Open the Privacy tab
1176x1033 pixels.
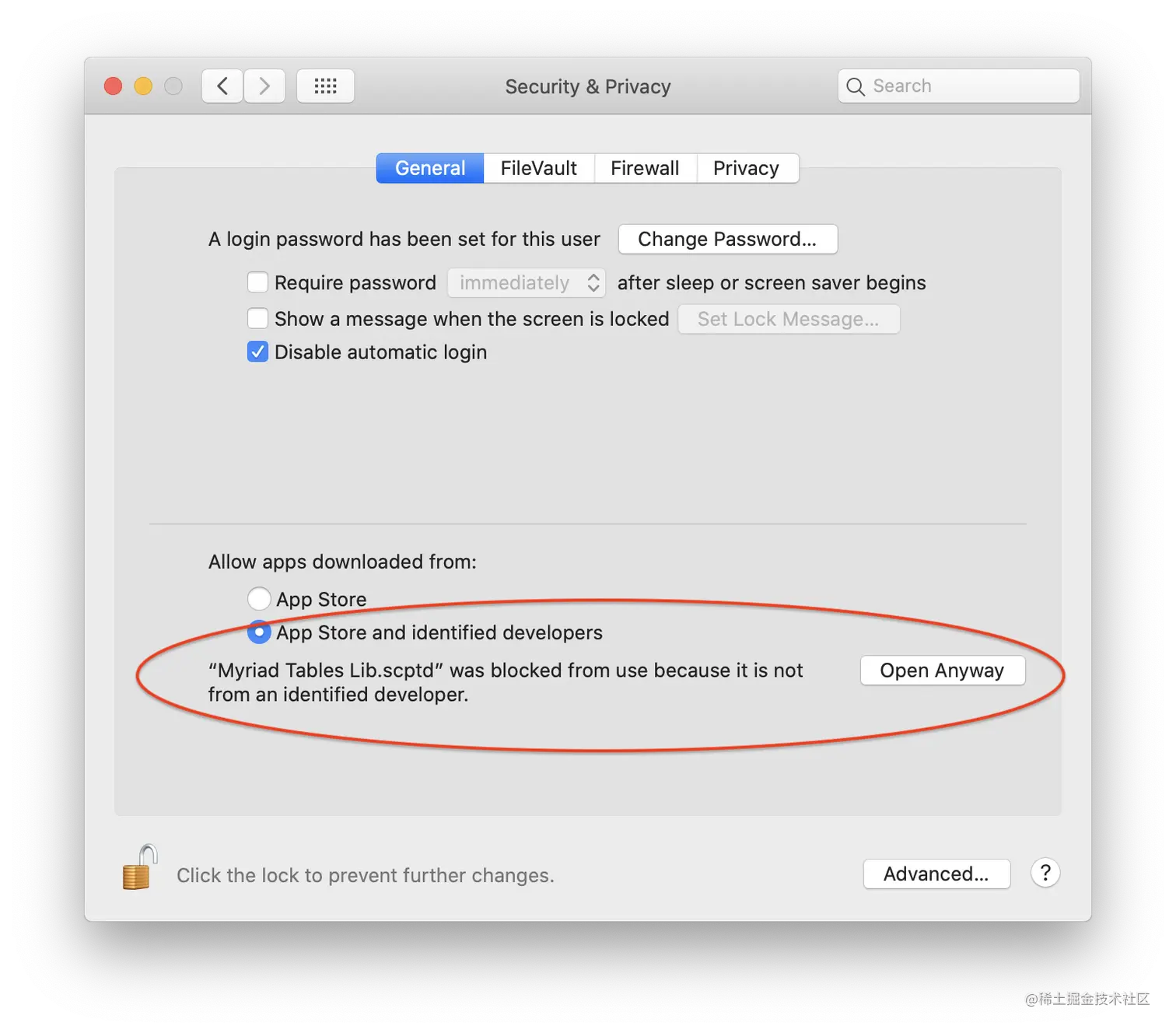coord(747,168)
